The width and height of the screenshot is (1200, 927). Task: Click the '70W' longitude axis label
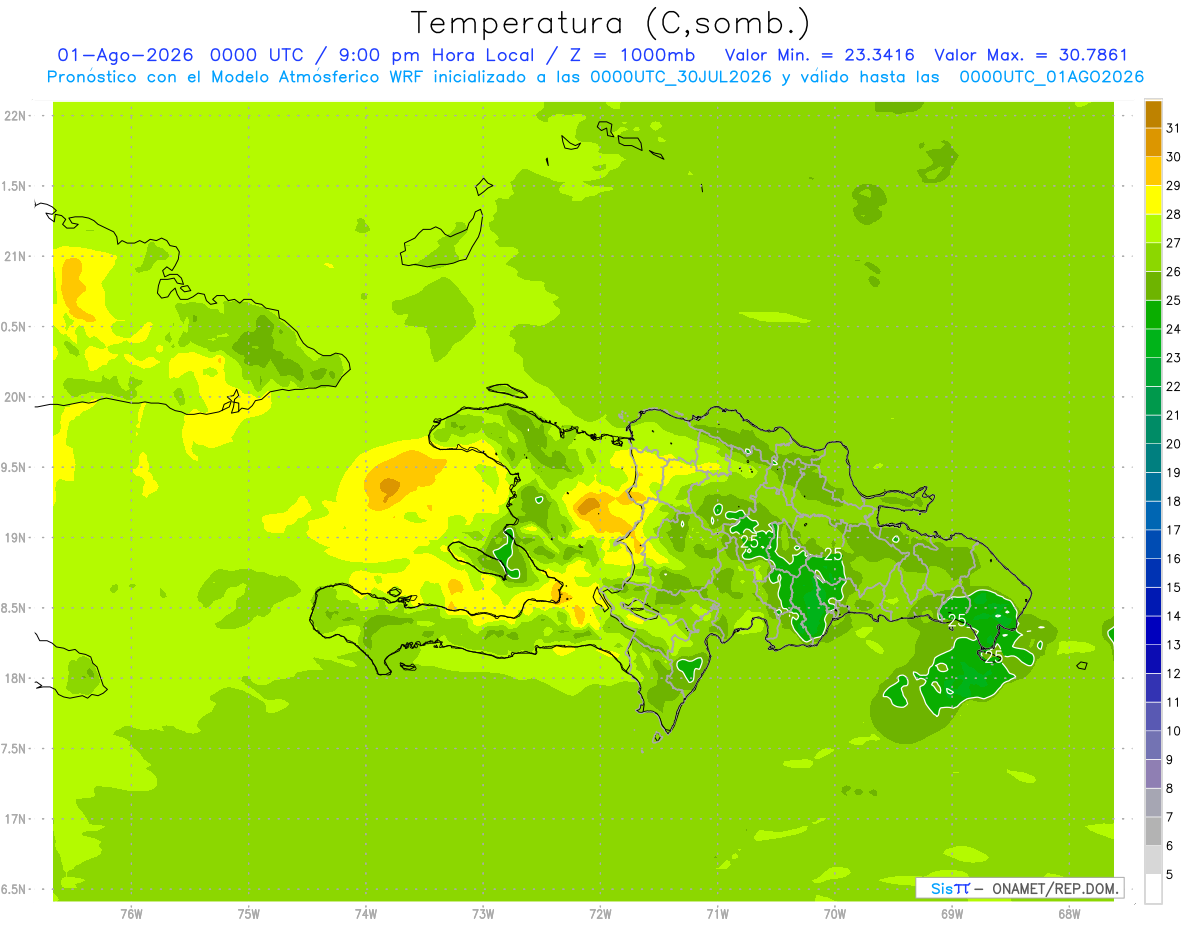tap(835, 914)
